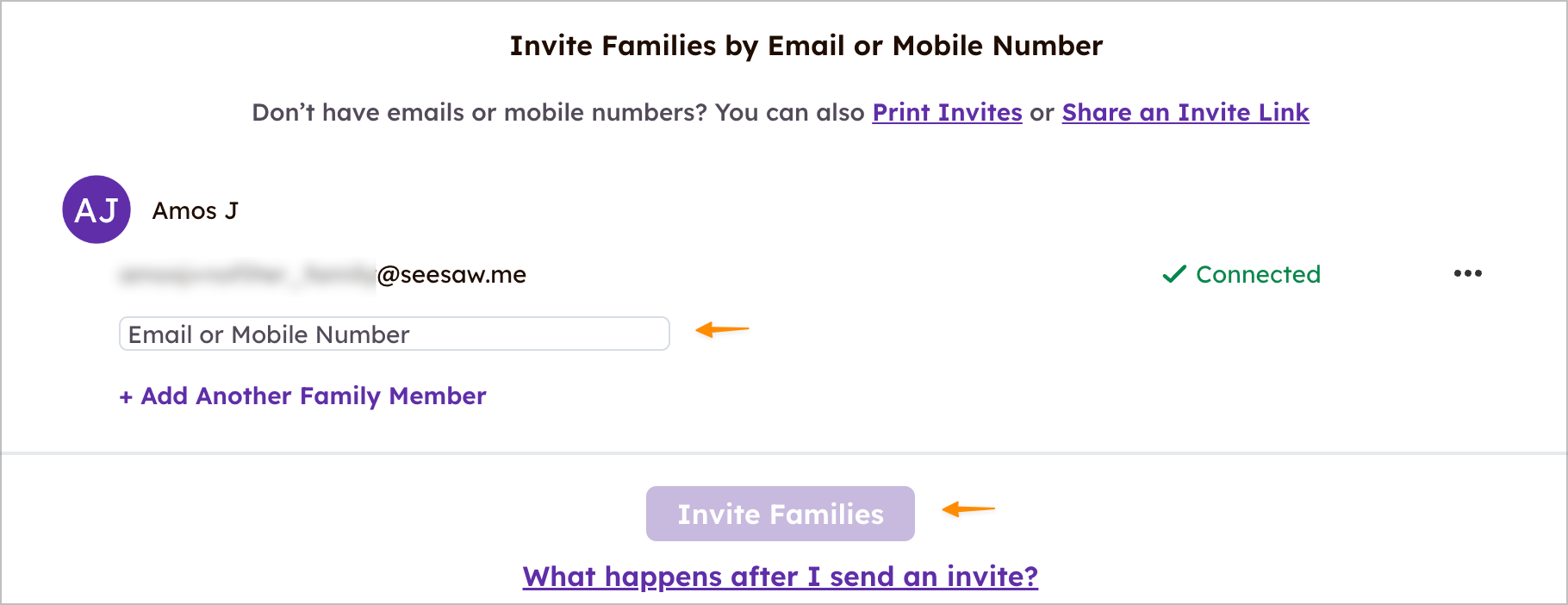
Task: Click the @seesaw.me email domain text
Action: pyautogui.click(x=451, y=275)
